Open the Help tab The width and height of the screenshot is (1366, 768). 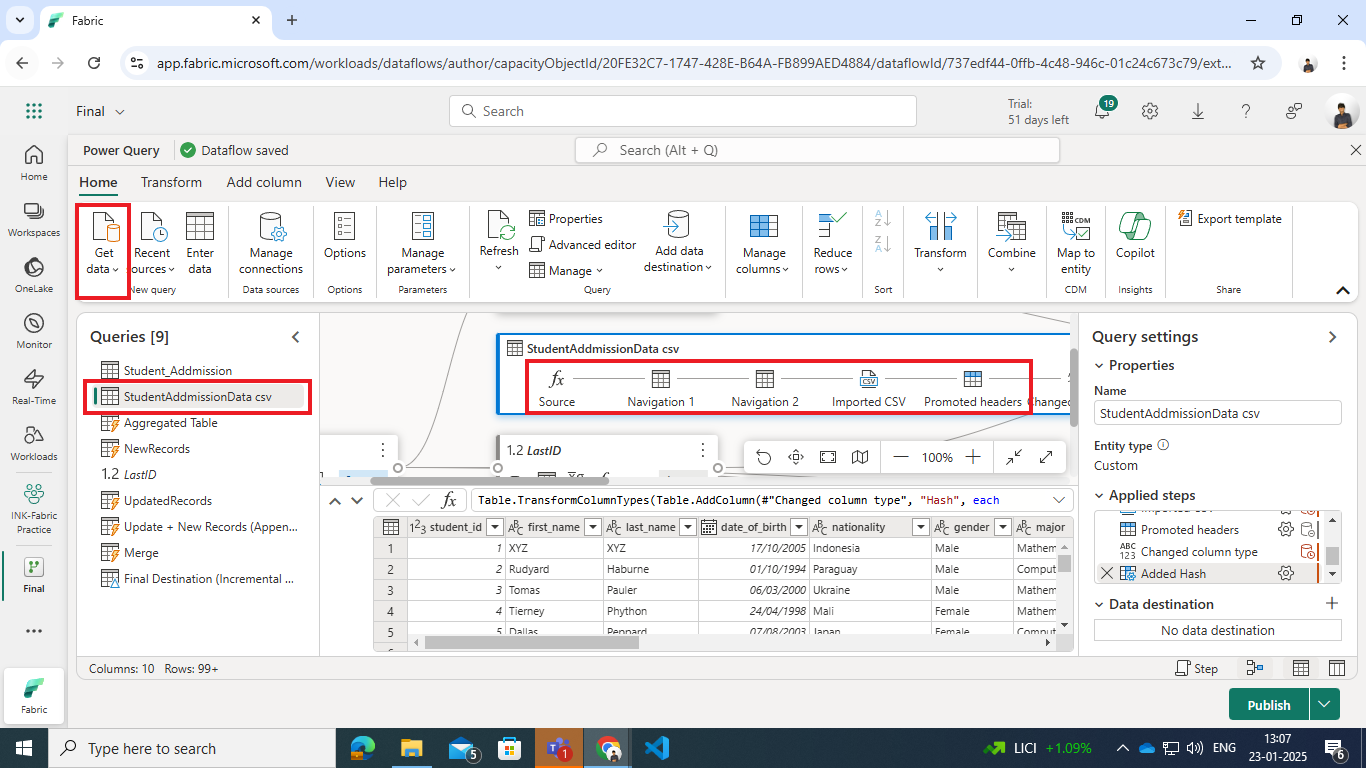pos(392,182)
